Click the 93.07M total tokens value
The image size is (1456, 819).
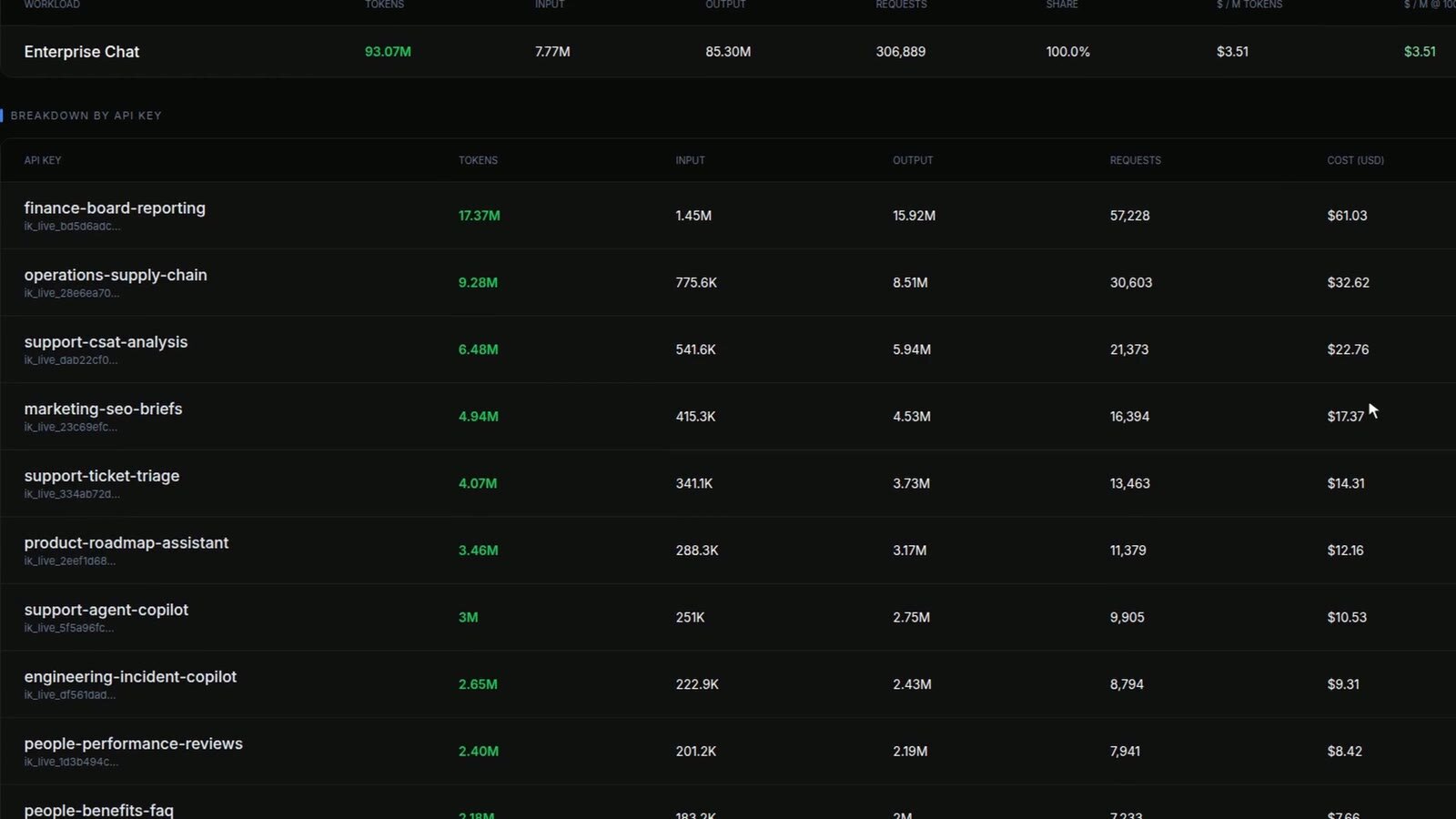point(388,52)
